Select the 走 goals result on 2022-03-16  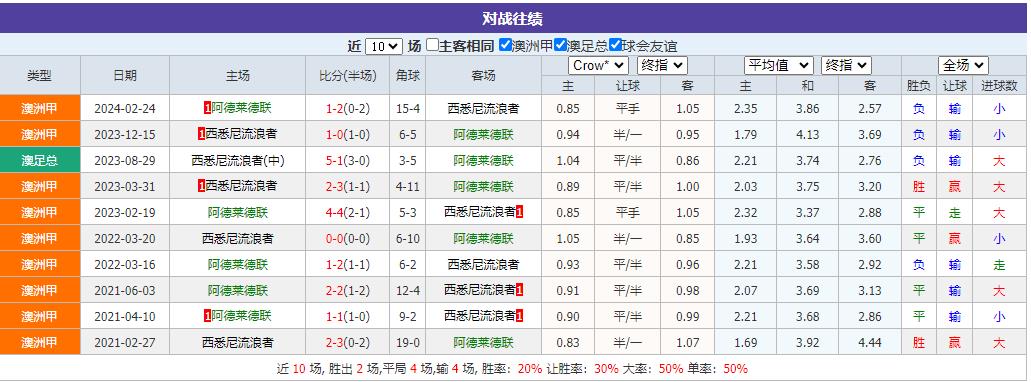point(999,265)
